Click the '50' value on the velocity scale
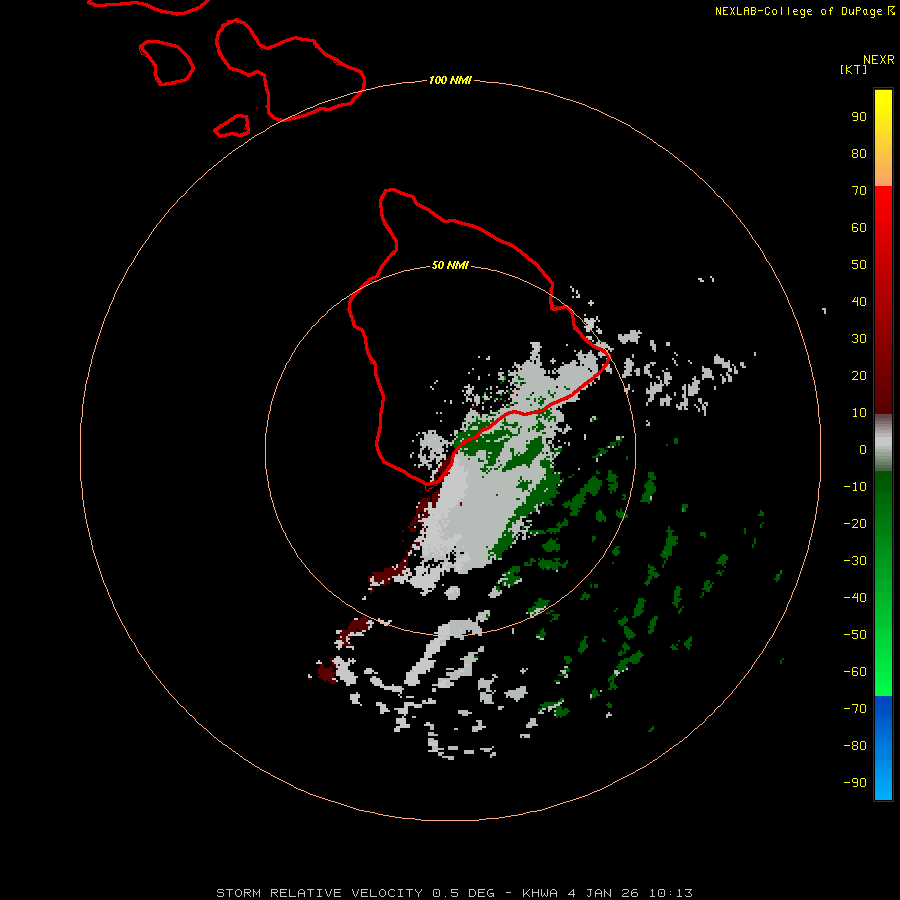Image resolution: width=900 pixels, height=900 pixels. click(x=859, y=265)
